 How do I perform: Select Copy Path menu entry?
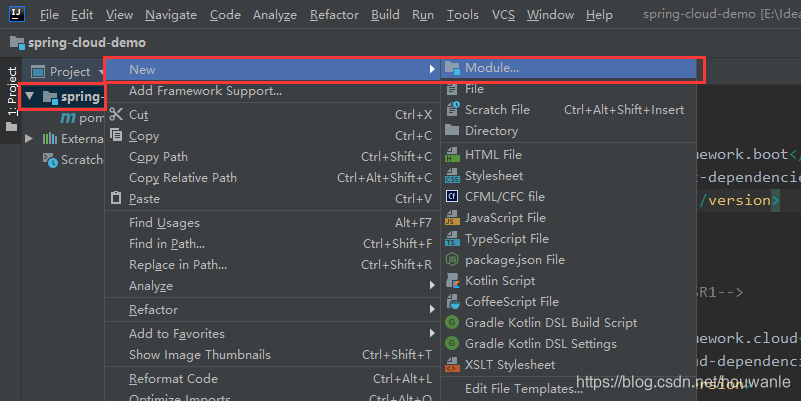(273, 157)
